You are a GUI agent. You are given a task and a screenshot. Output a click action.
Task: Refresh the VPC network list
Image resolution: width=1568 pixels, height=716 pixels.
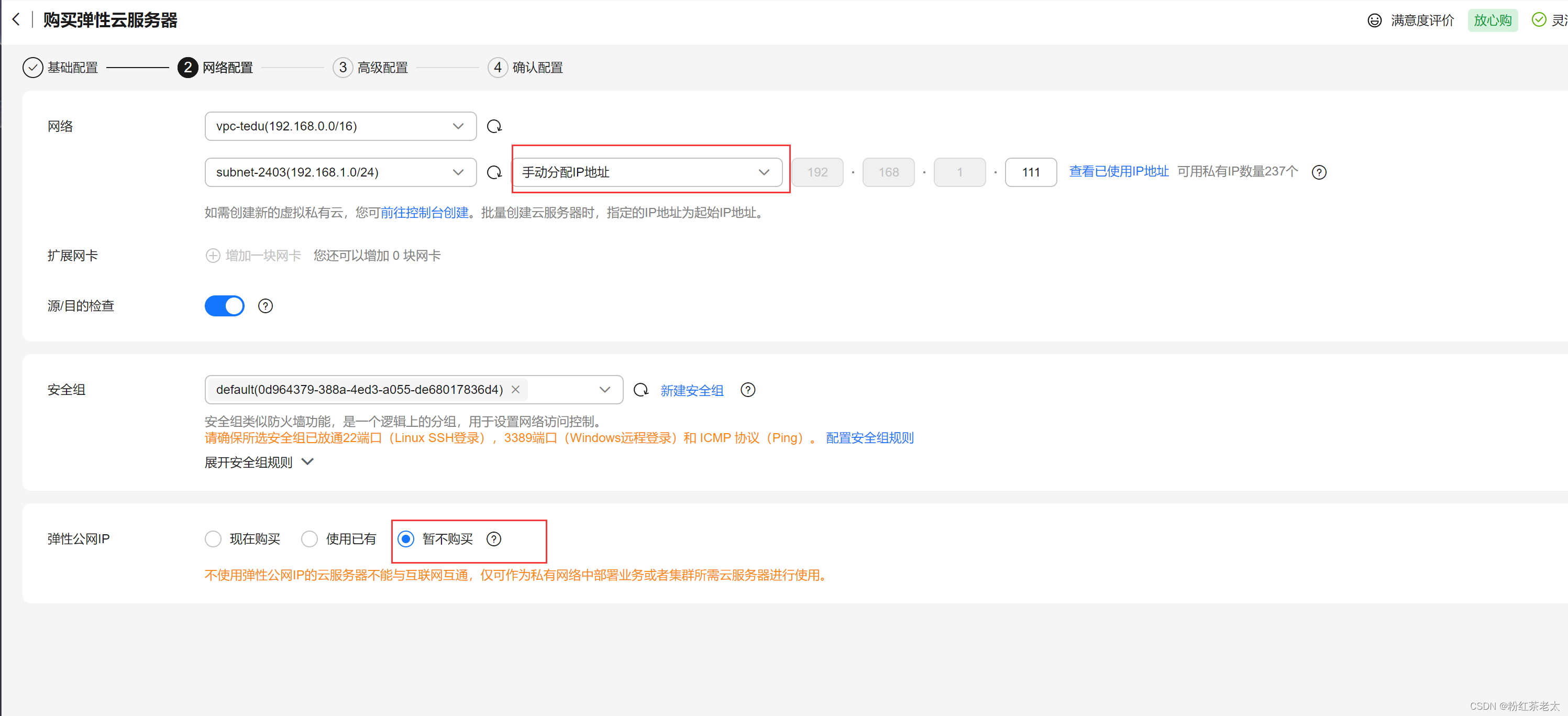tap(494, 126)
